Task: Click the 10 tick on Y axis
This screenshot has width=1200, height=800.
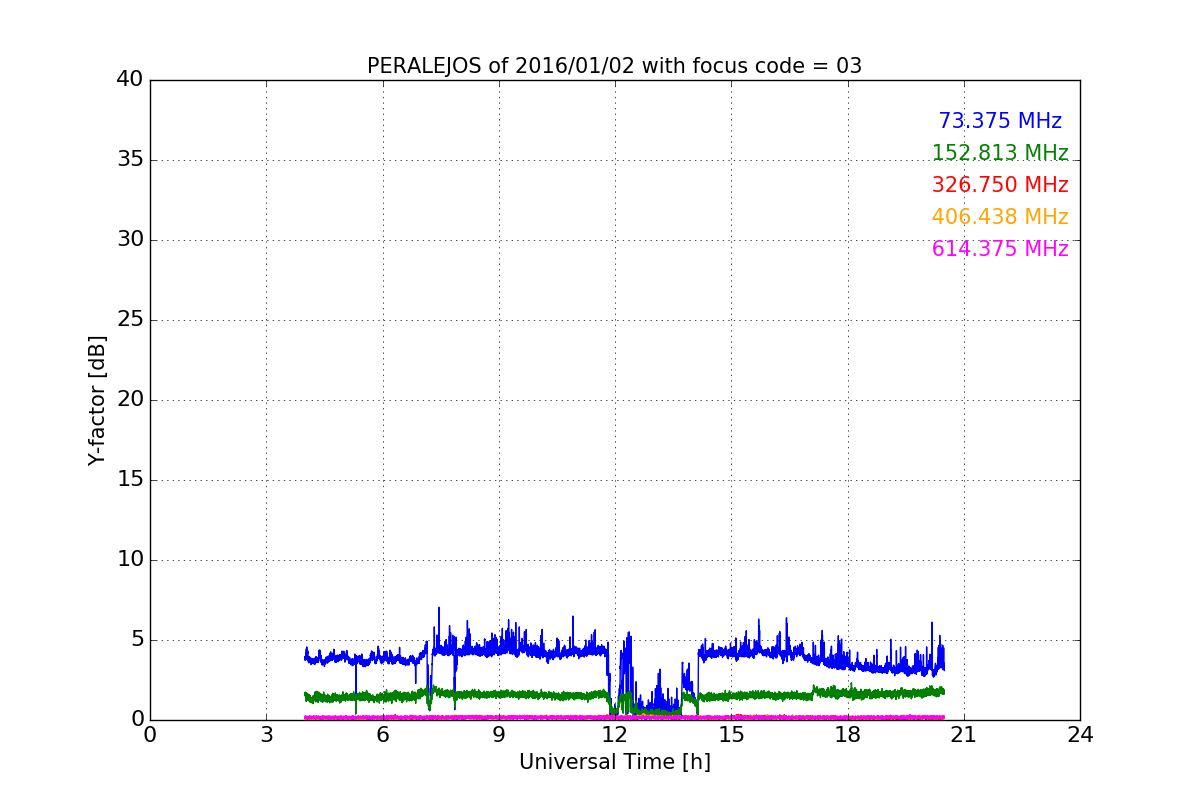Action: (x=130, y=560)
